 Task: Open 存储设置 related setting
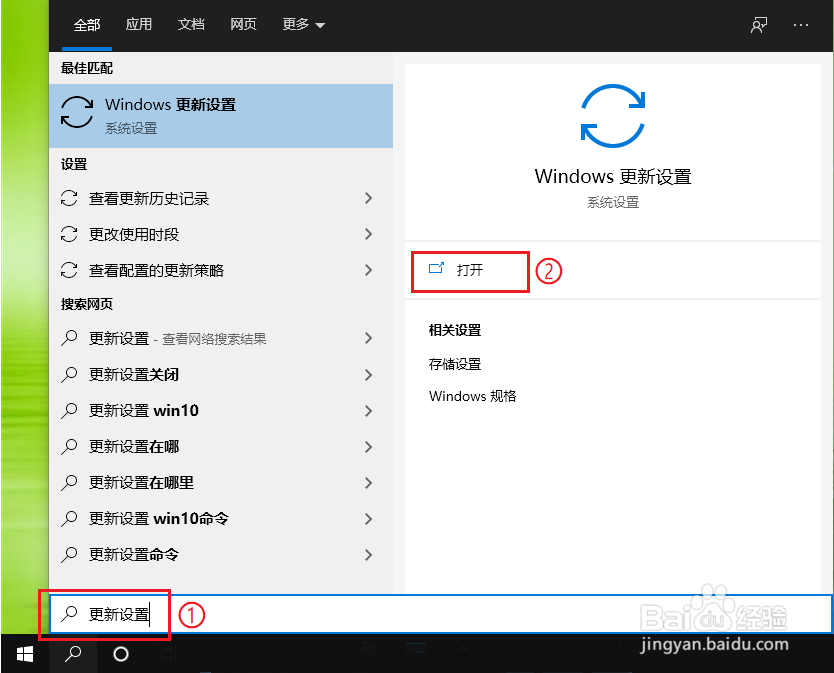point(455,364)
